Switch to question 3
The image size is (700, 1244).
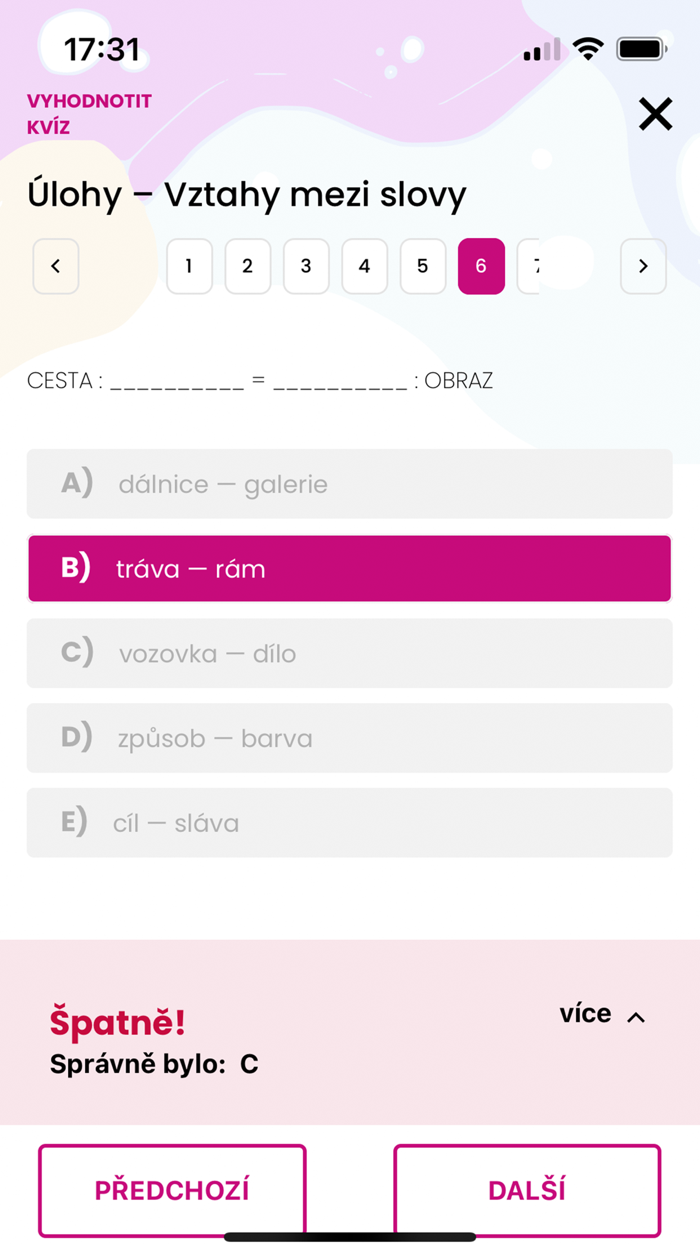click(x=306, y=266)
